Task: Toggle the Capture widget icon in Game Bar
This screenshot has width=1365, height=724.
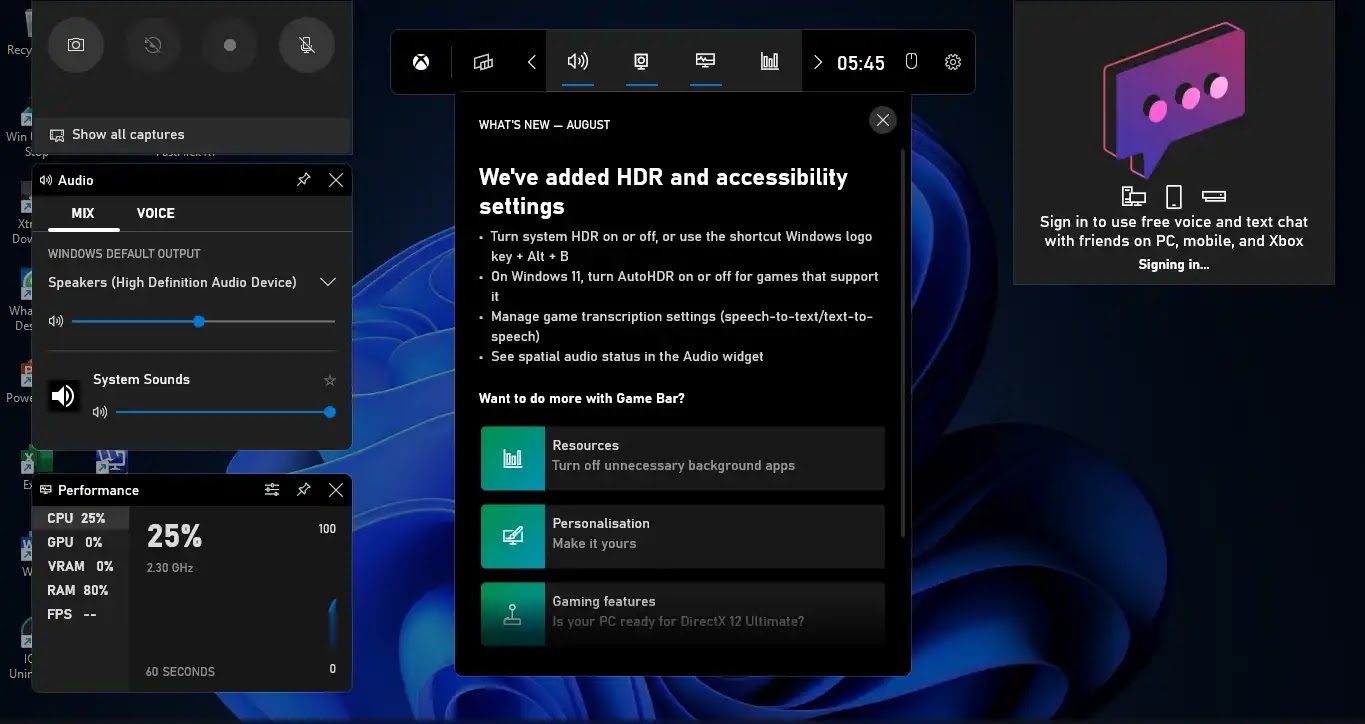Action: [642, 62]
